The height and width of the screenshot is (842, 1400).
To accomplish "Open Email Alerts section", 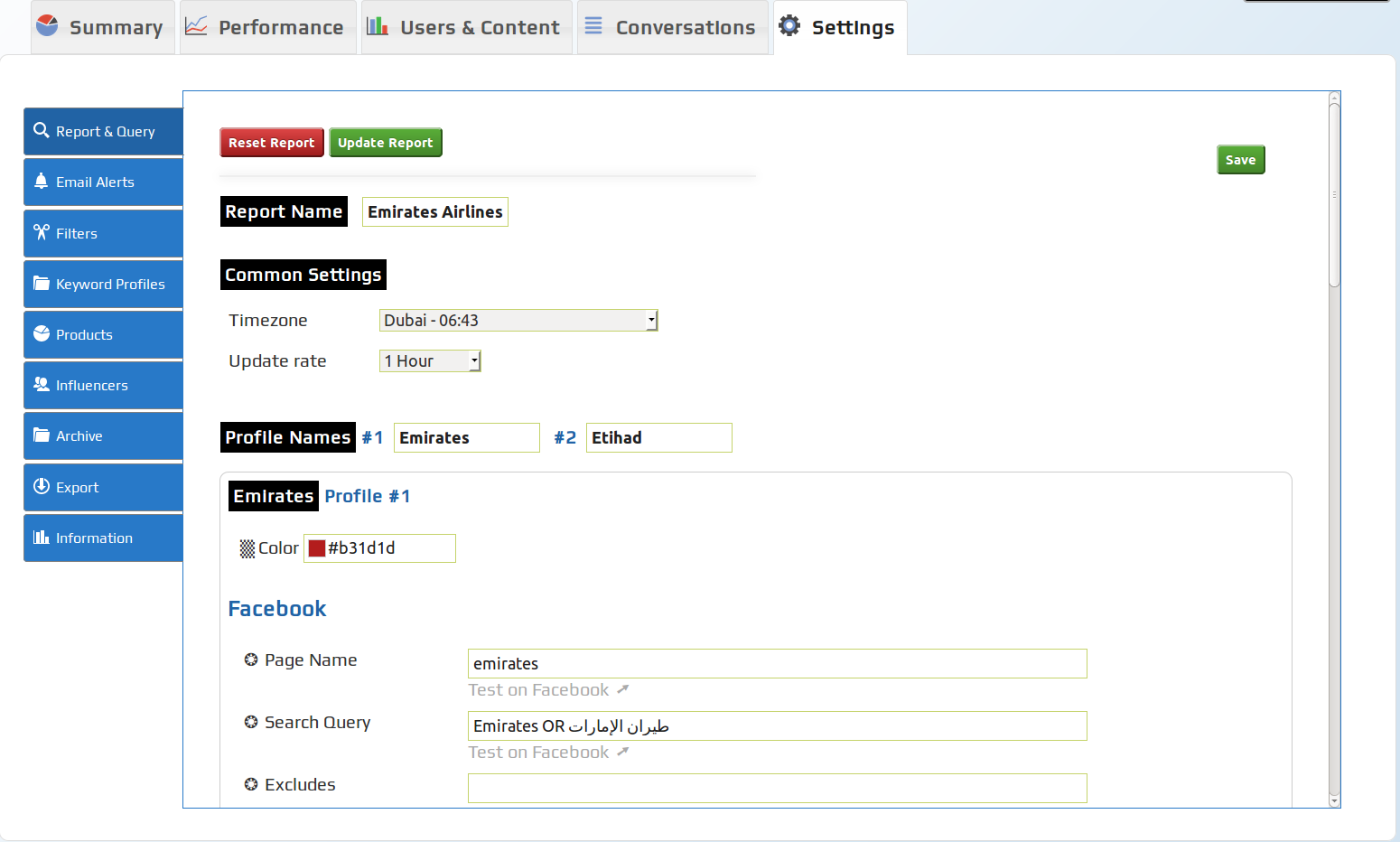I will point(103,182).
